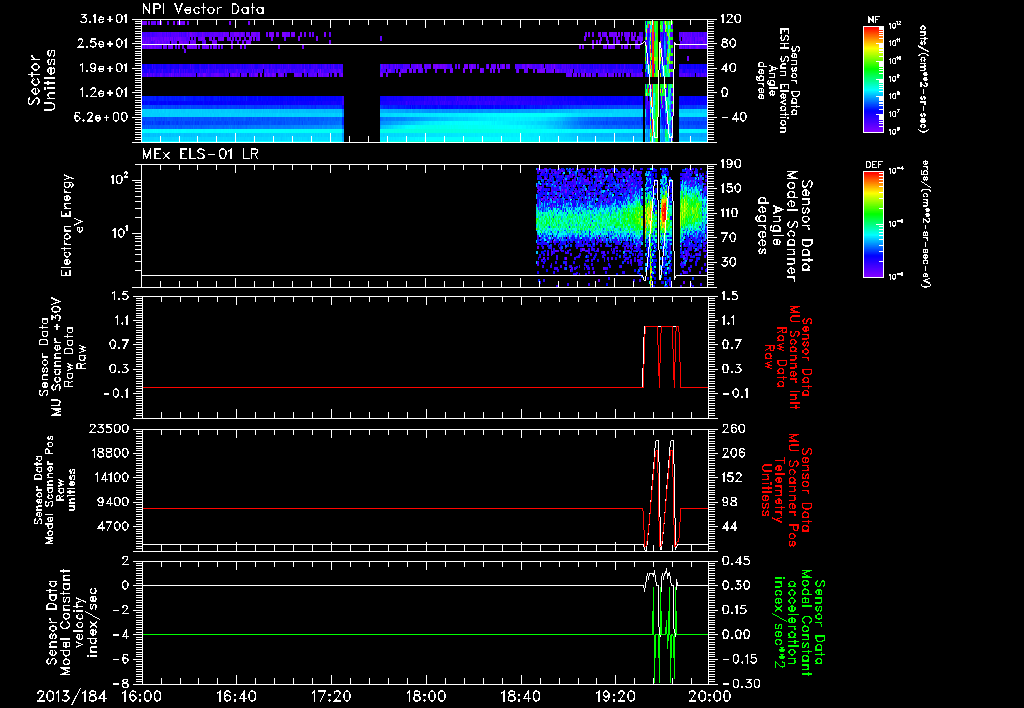This screenshot has height=708, width=1024.
Task: Click the 18:40 time axis label
Action: click(x=520, y=696)
